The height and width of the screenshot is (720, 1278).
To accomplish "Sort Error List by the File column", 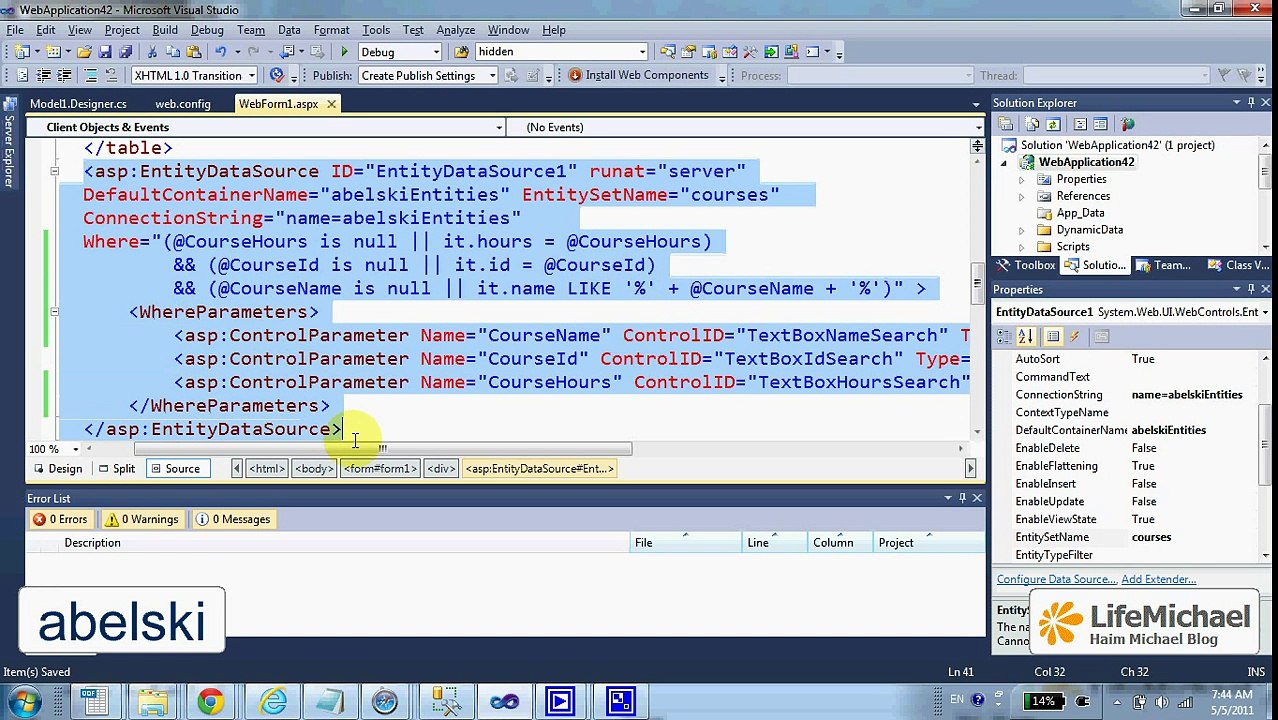I will pos(686,543).
